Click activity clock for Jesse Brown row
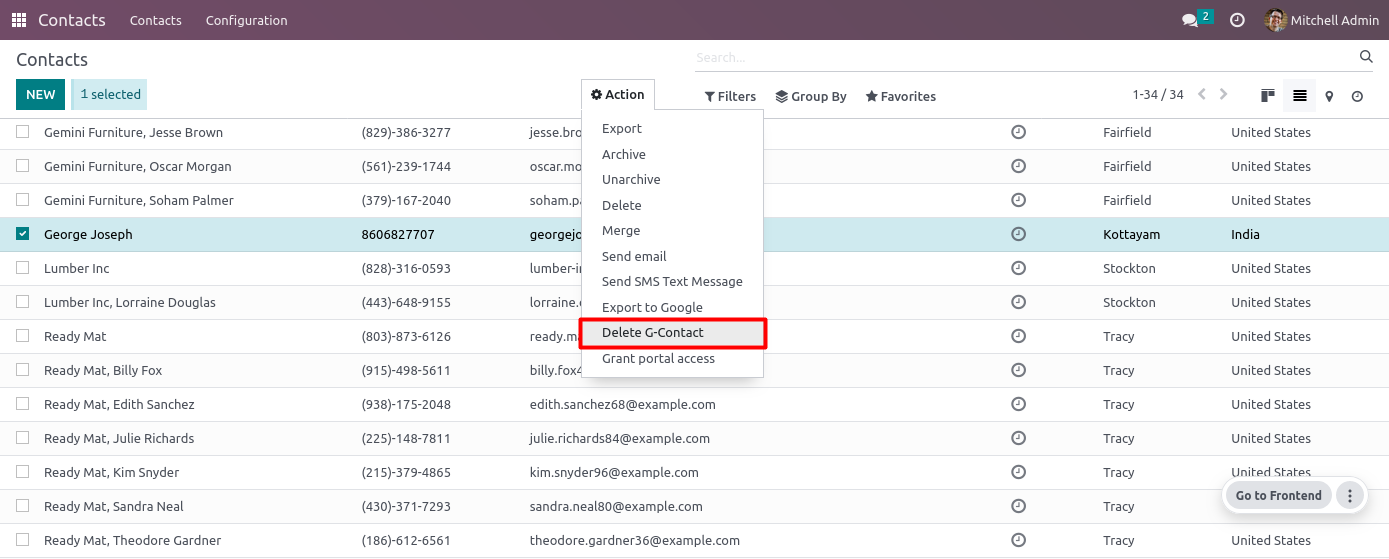Viewport: 1389px width, 559px height. [1019, 132]
